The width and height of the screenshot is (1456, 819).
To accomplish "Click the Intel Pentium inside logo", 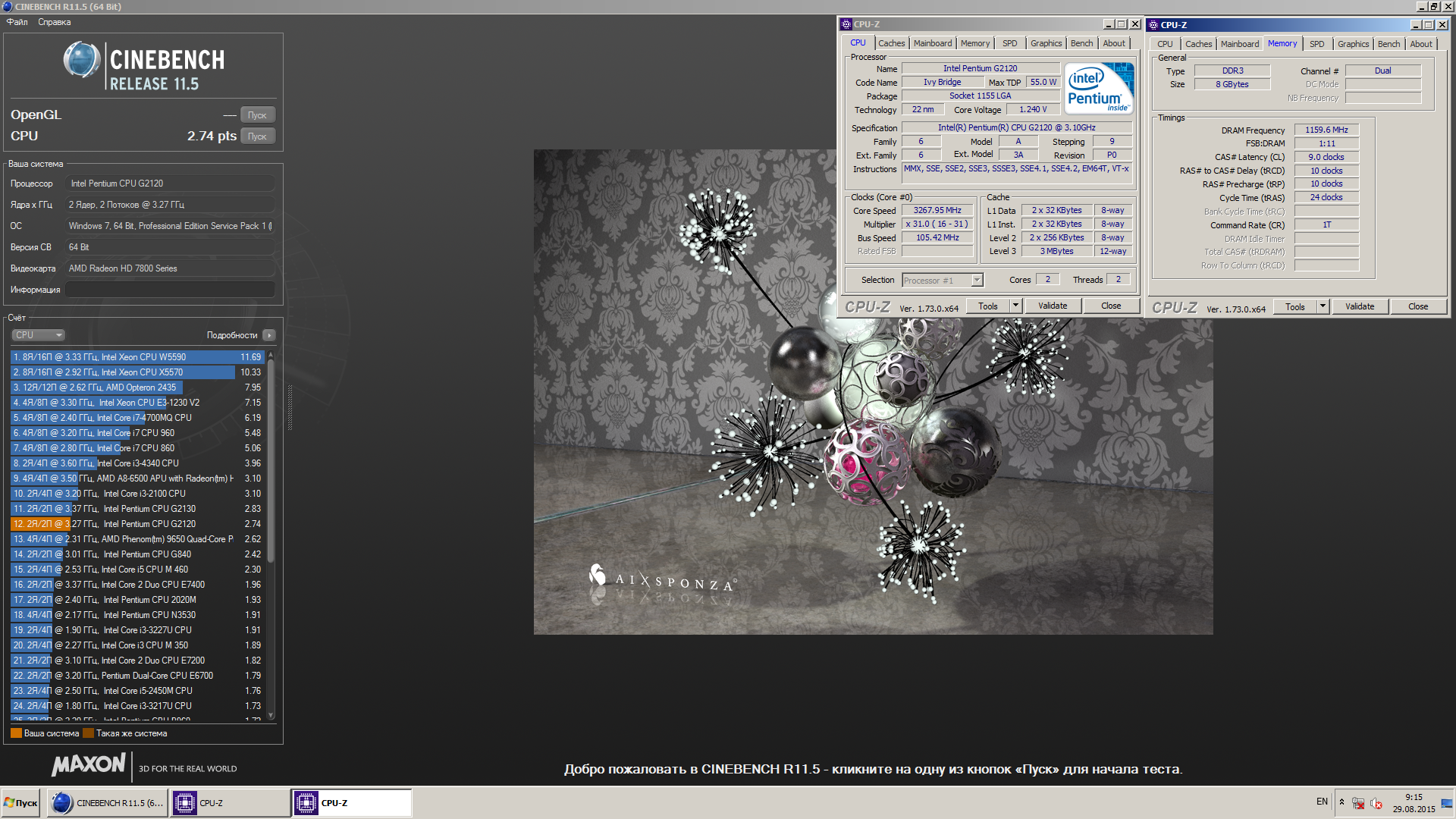I will [1099, 88].
